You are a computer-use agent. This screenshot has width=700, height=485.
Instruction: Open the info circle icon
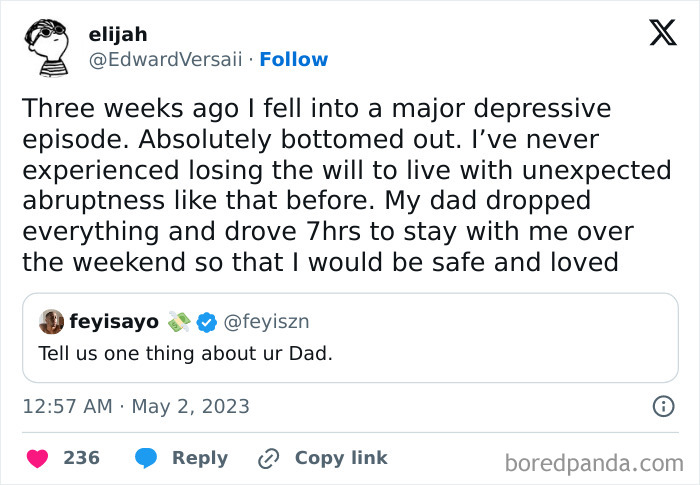(x=662, y=406)
